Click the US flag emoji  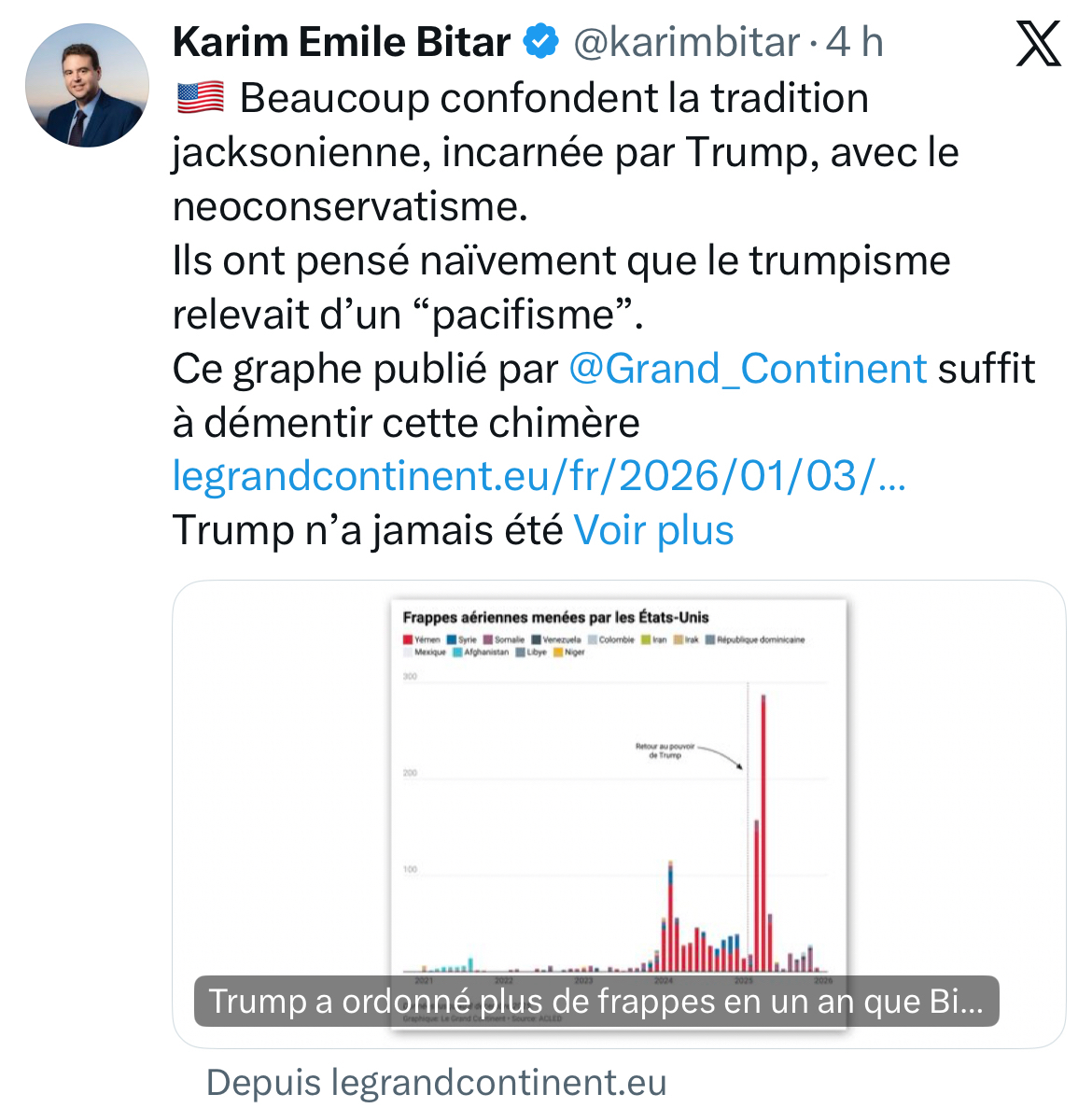200,97
